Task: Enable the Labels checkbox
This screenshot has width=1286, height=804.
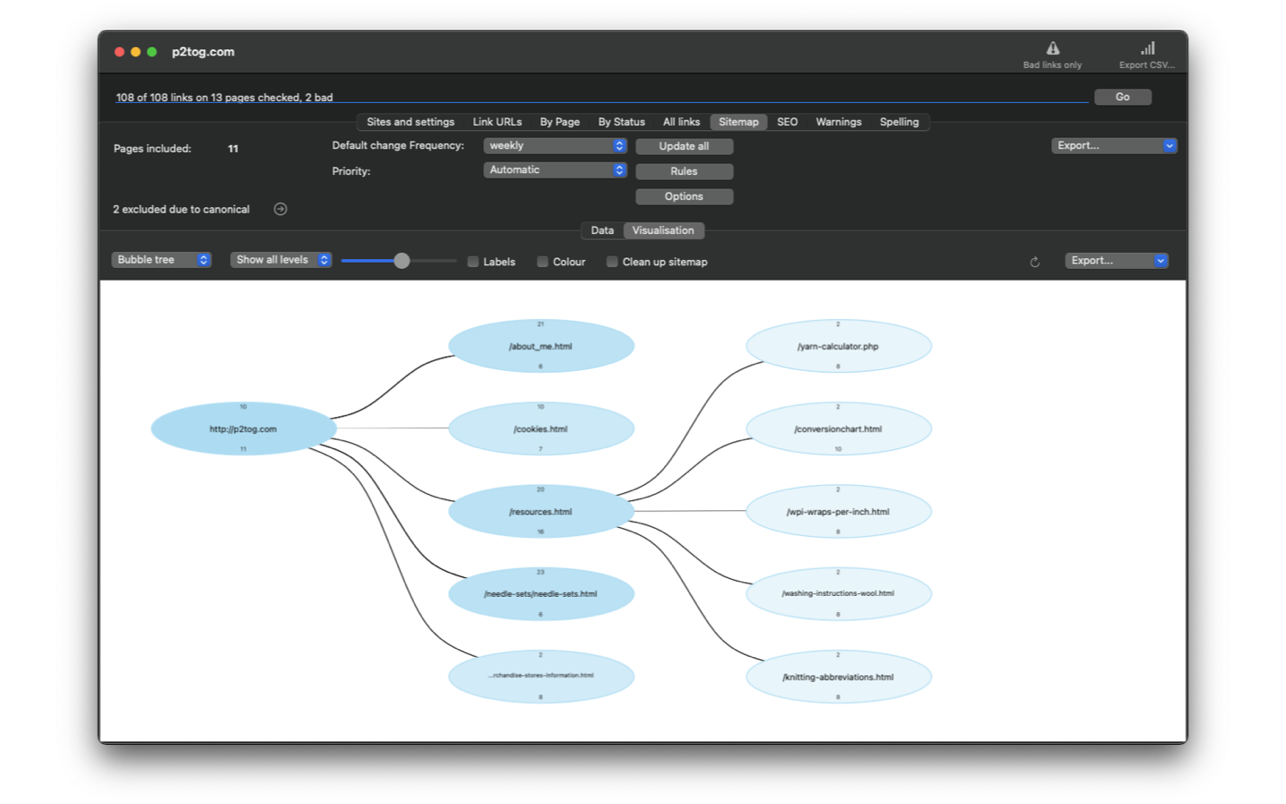Action: [x=473, y=262]
